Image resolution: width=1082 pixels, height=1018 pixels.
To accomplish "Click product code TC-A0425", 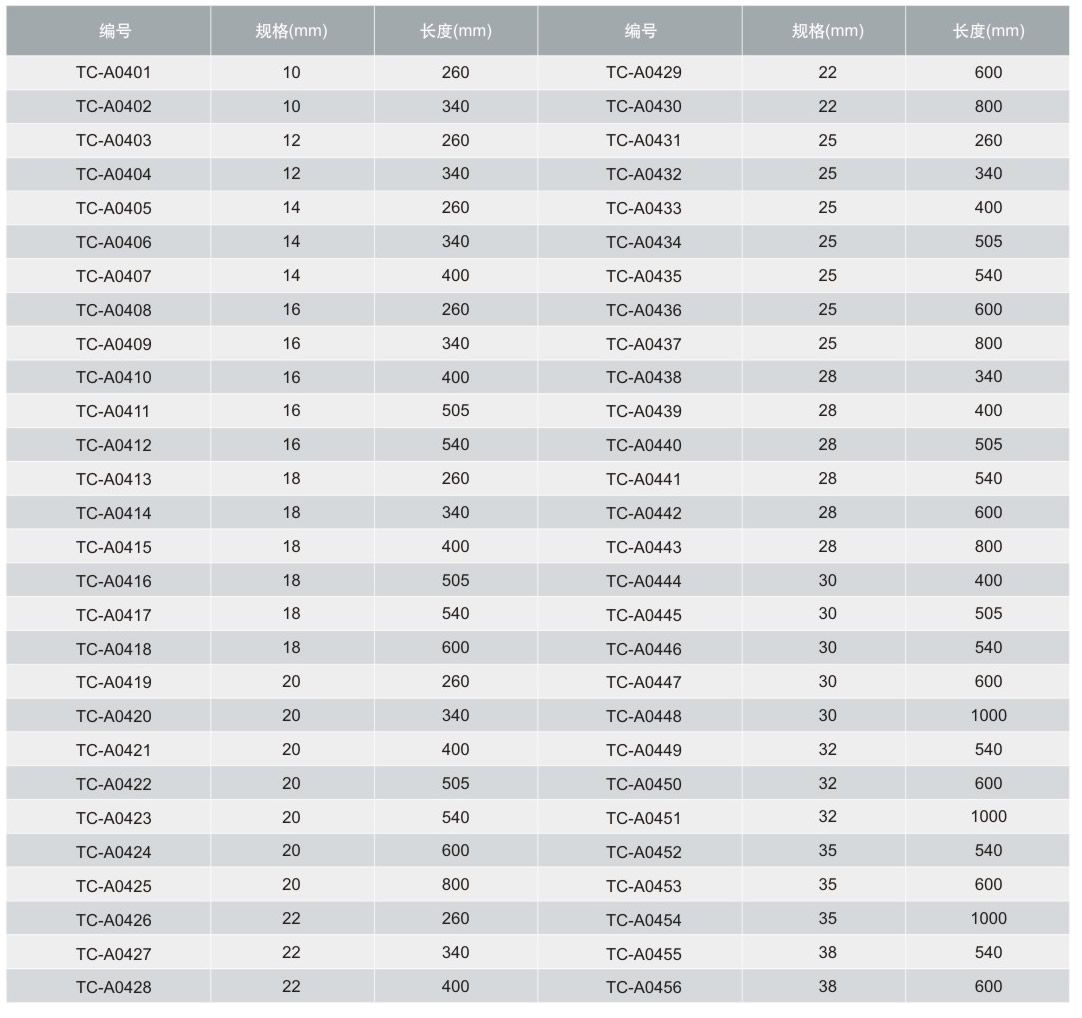I will (113, 886).
